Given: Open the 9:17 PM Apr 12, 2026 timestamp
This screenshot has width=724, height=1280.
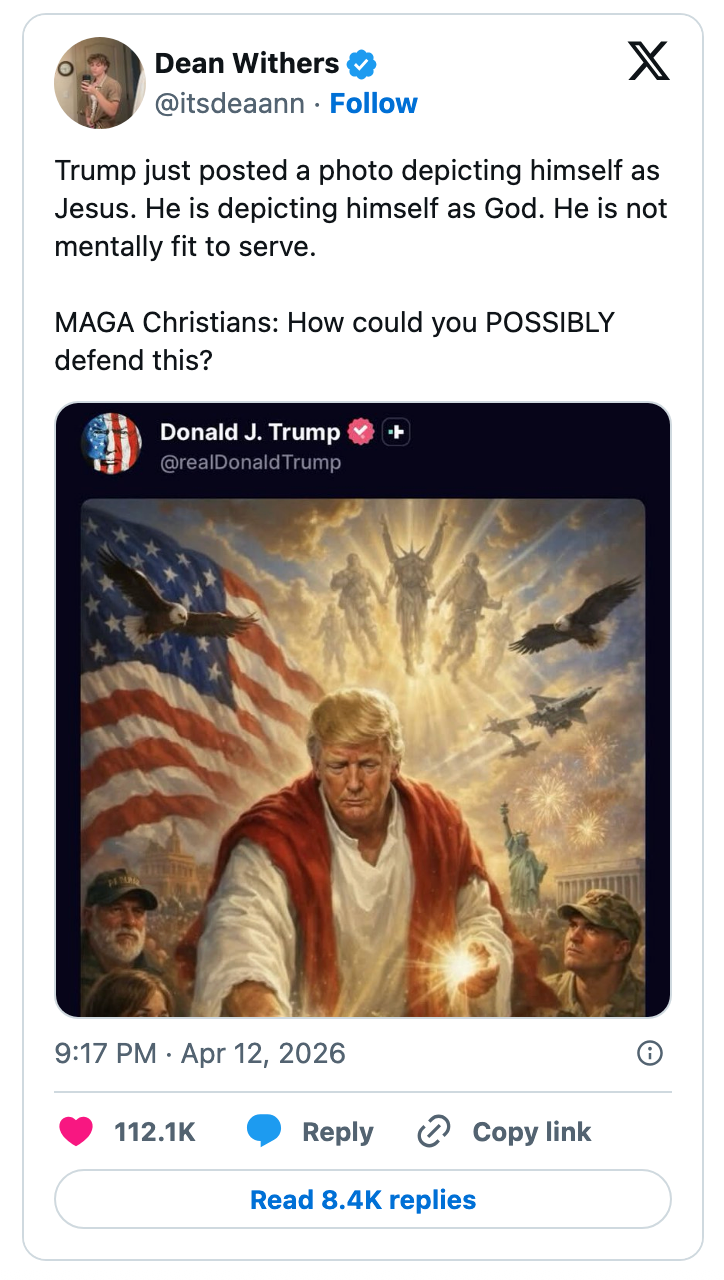Looking at the screenshot, I should 200,1053.
